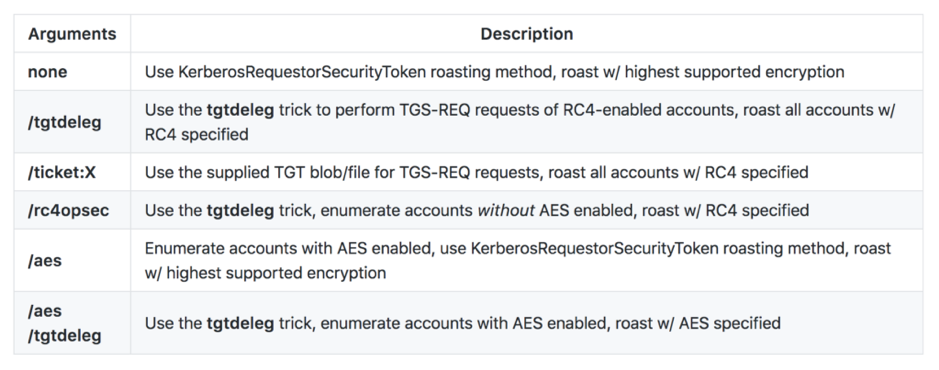Click 'Enumerate accounts with AES enabled' description
939x370 pixels.
[288, 248]
